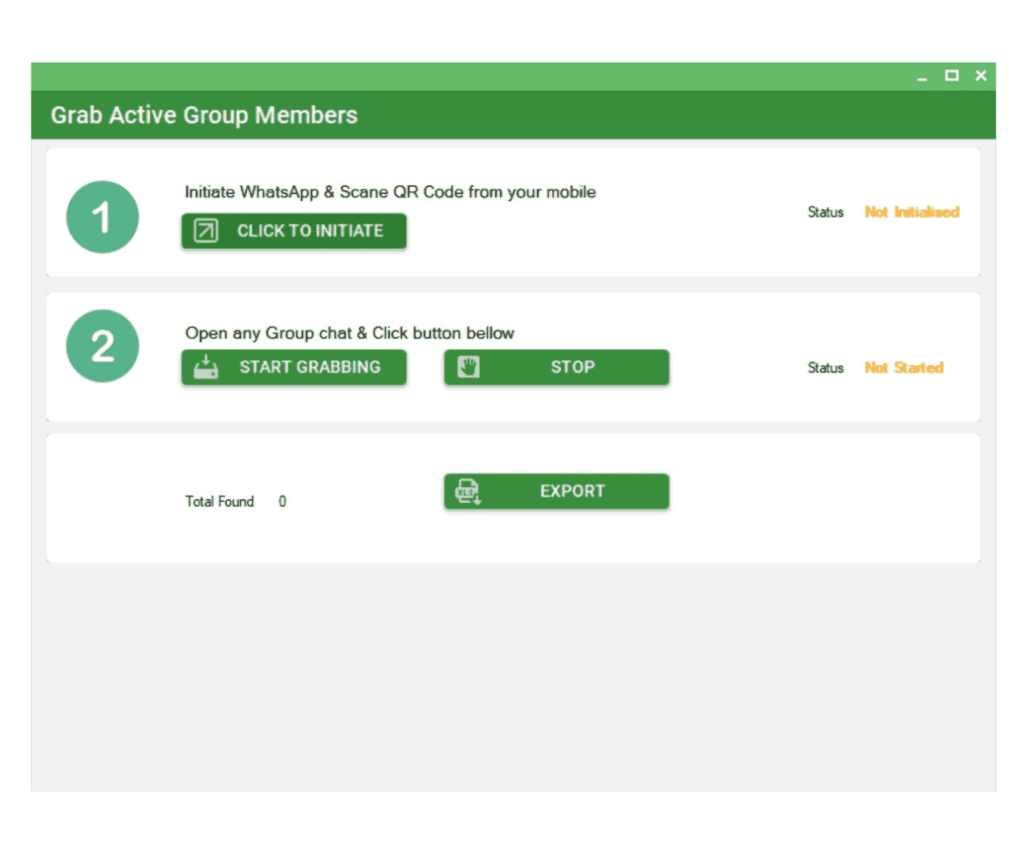Minimize the Grab Active Group Members window
The width and height of the screenshot is (1024, 857).
point(922,77)
